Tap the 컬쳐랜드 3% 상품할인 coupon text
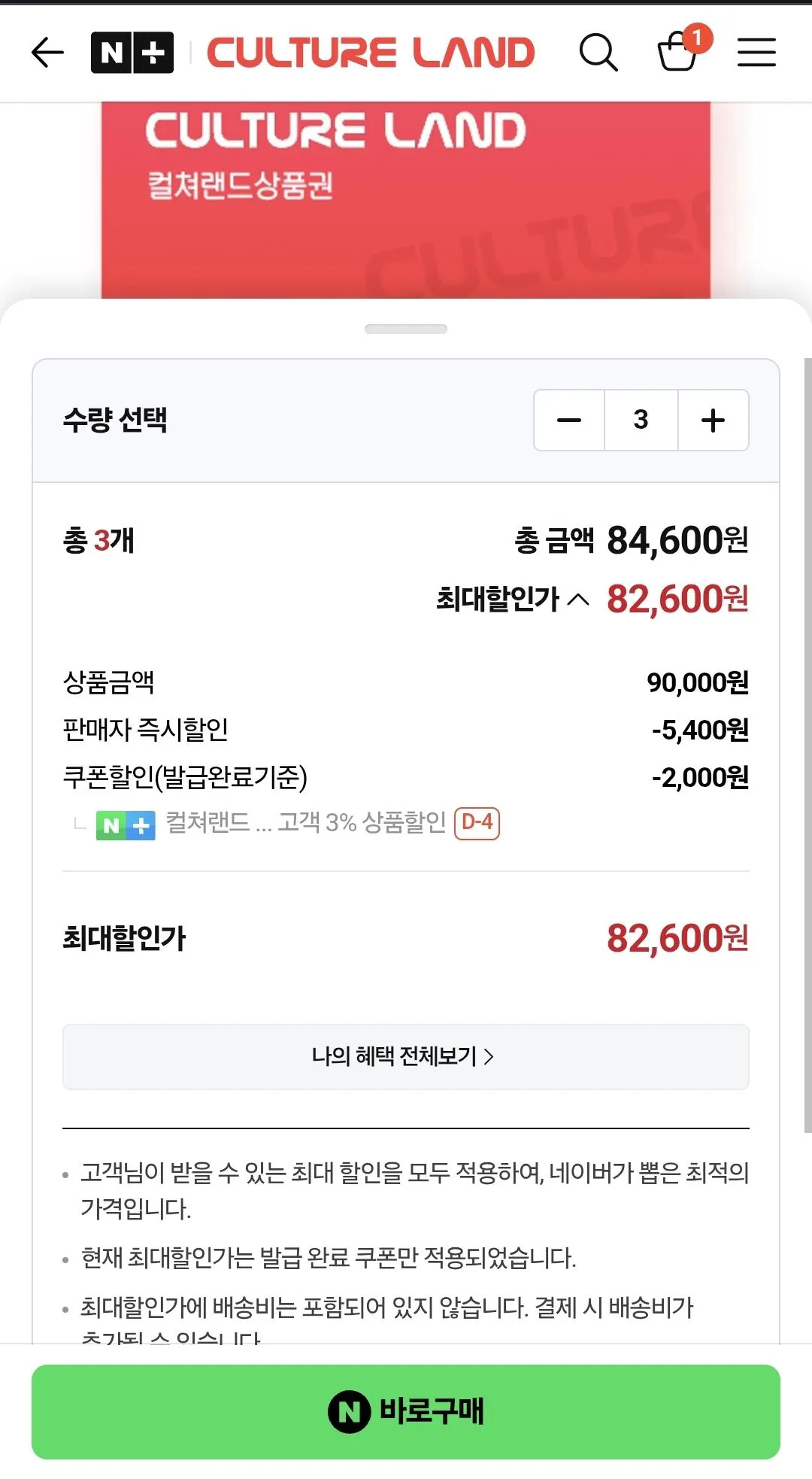This screenshot has height=1479, width=812. (306, 823)
